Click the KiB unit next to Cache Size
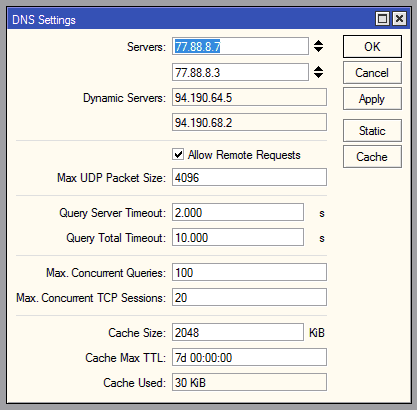 click(x=317, y=333)
